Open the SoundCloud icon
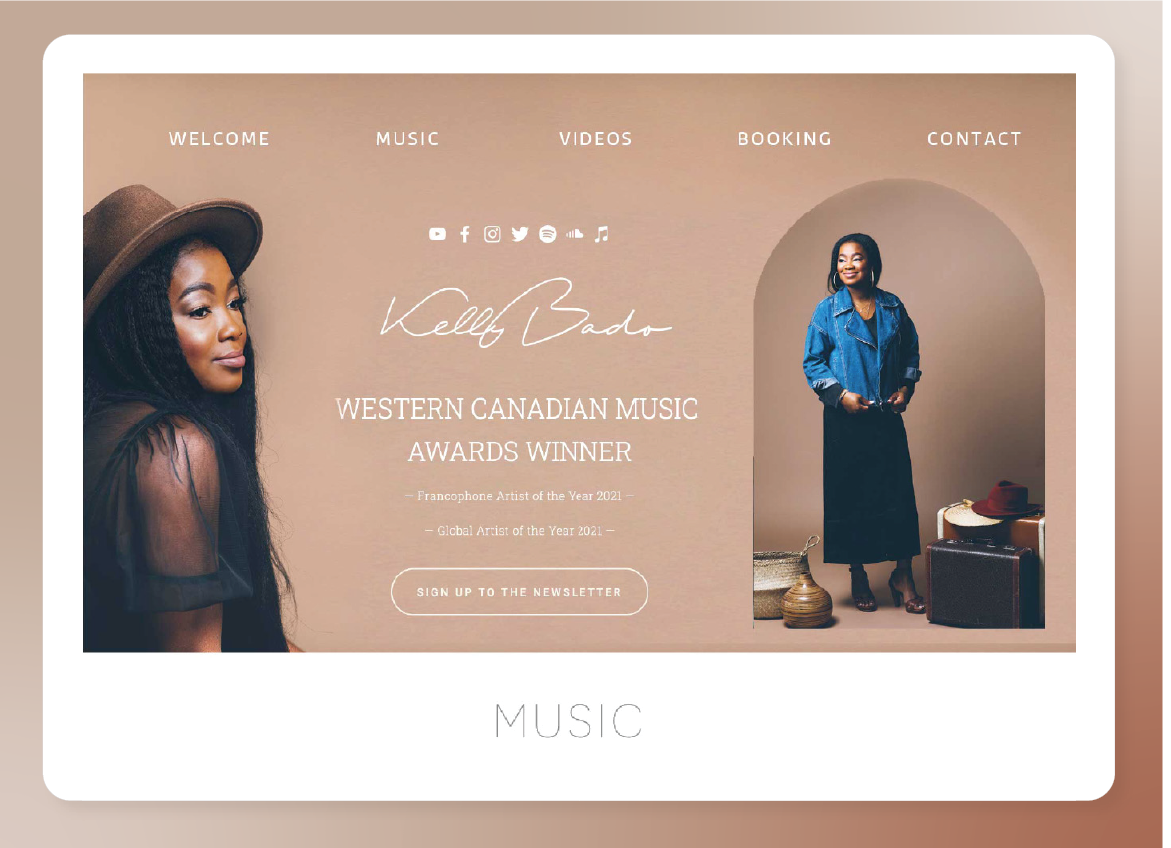1171x848 pixels. point(574,234)
